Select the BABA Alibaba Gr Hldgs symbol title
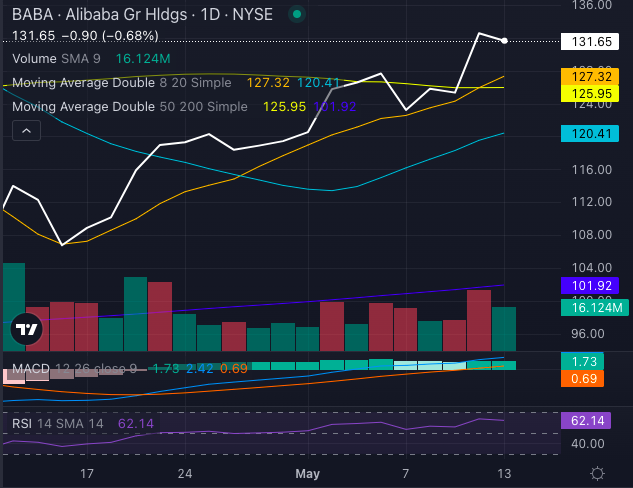Image resolution: width=633 pixels, height=488 pixels. pos(142,15)
